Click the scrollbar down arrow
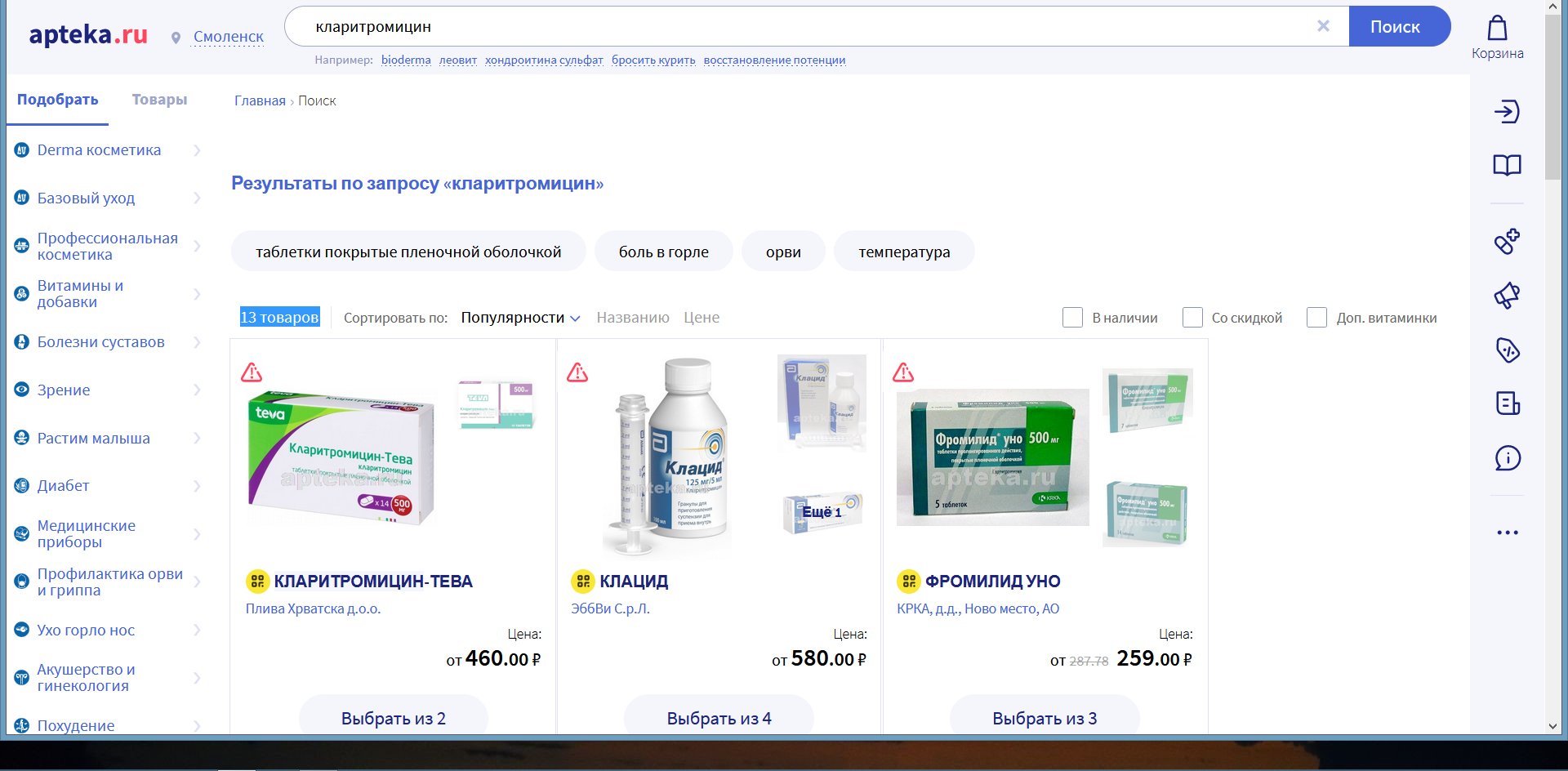Screen dimensions: 1568x771 1552,726
